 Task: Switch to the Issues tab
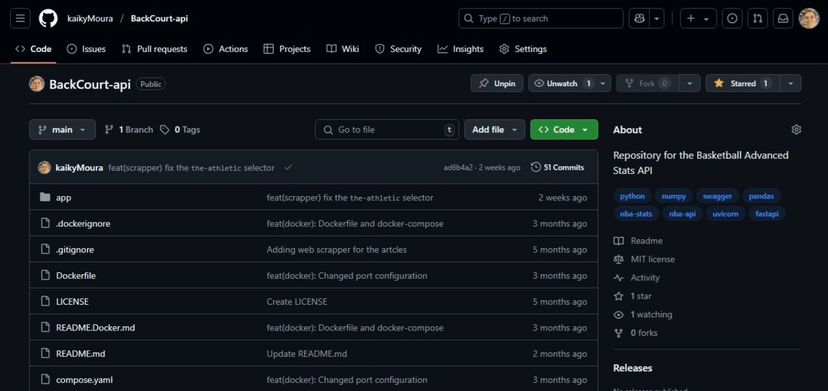click(x=86, y=49)
